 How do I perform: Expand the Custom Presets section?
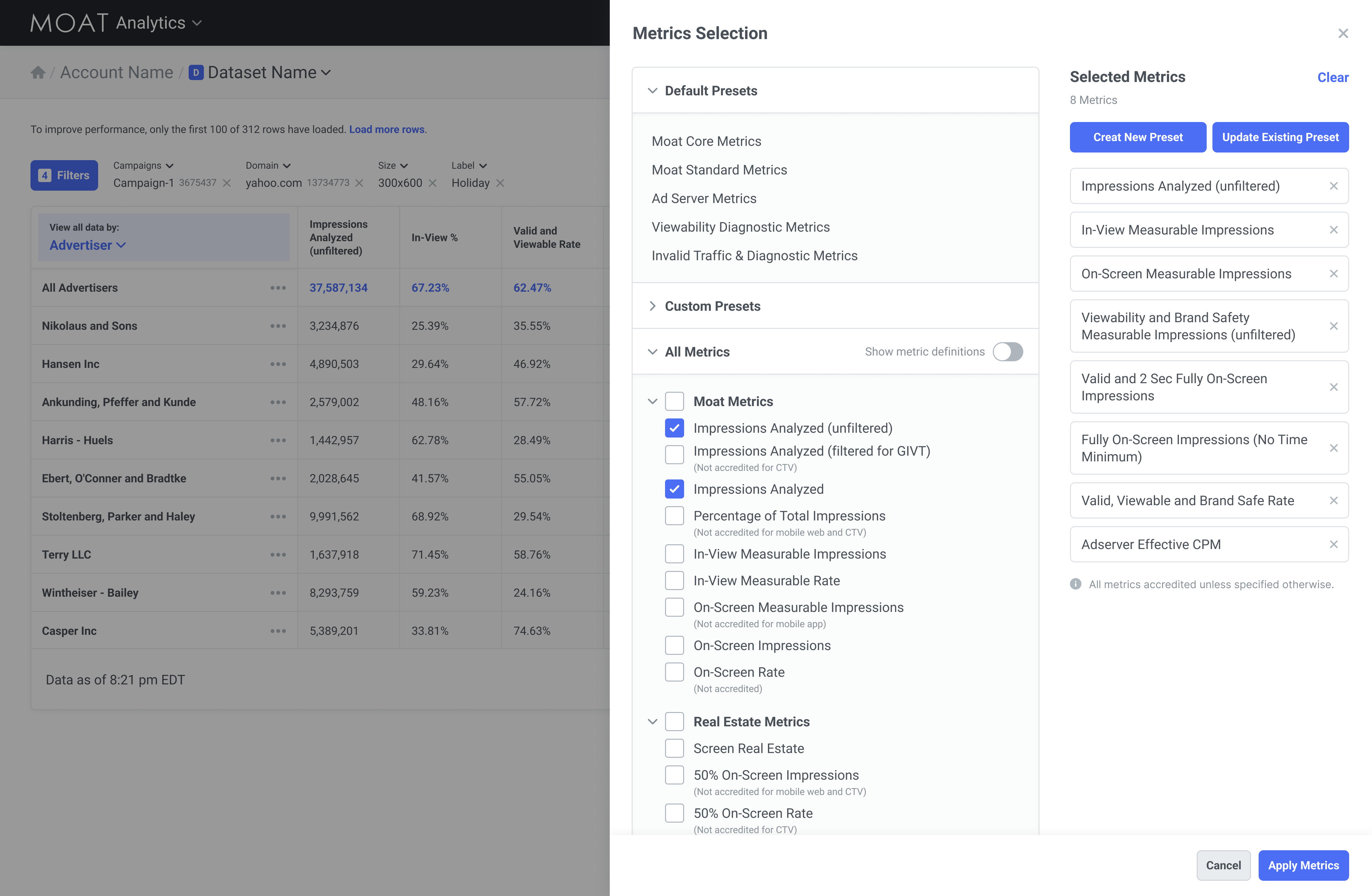point(712,306)
